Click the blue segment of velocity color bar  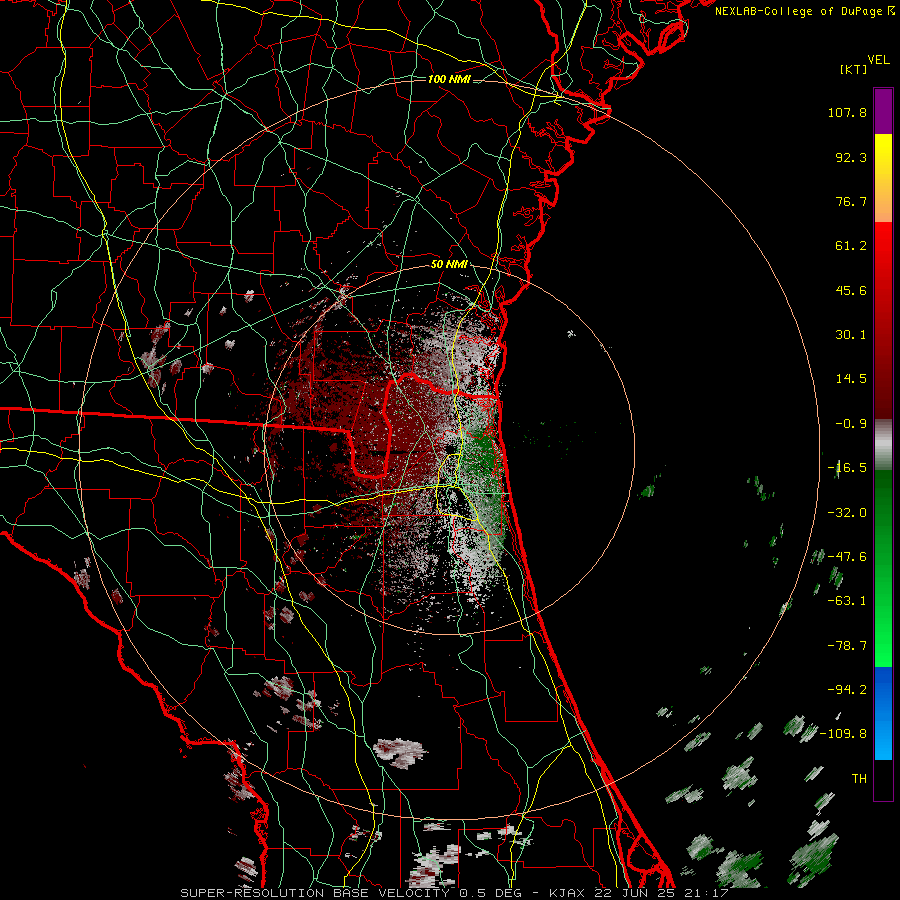883,713
